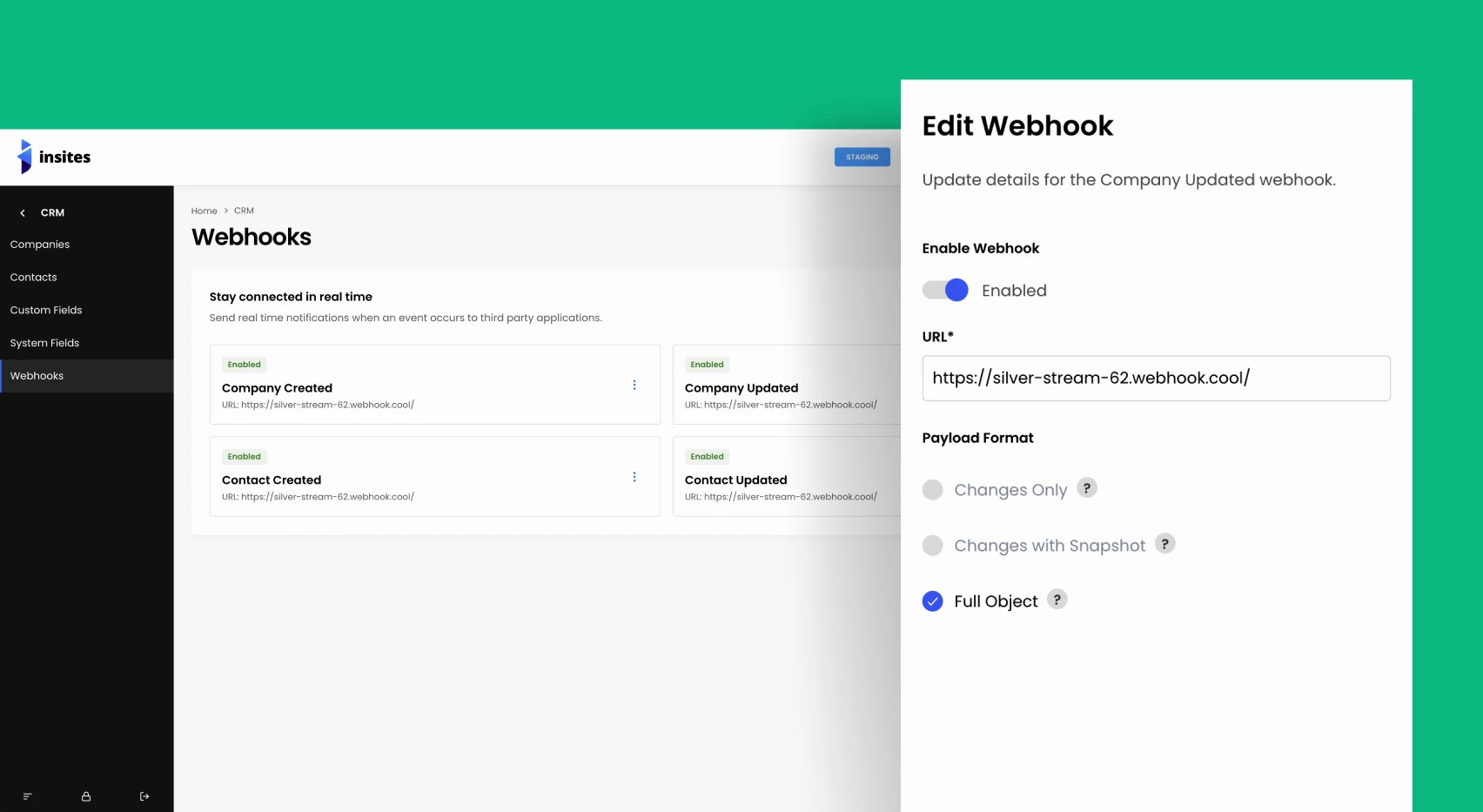Go back using the CRM chevron arrow
The height and width of the screenshot is (812, 1483).
(x=23, y=212)
